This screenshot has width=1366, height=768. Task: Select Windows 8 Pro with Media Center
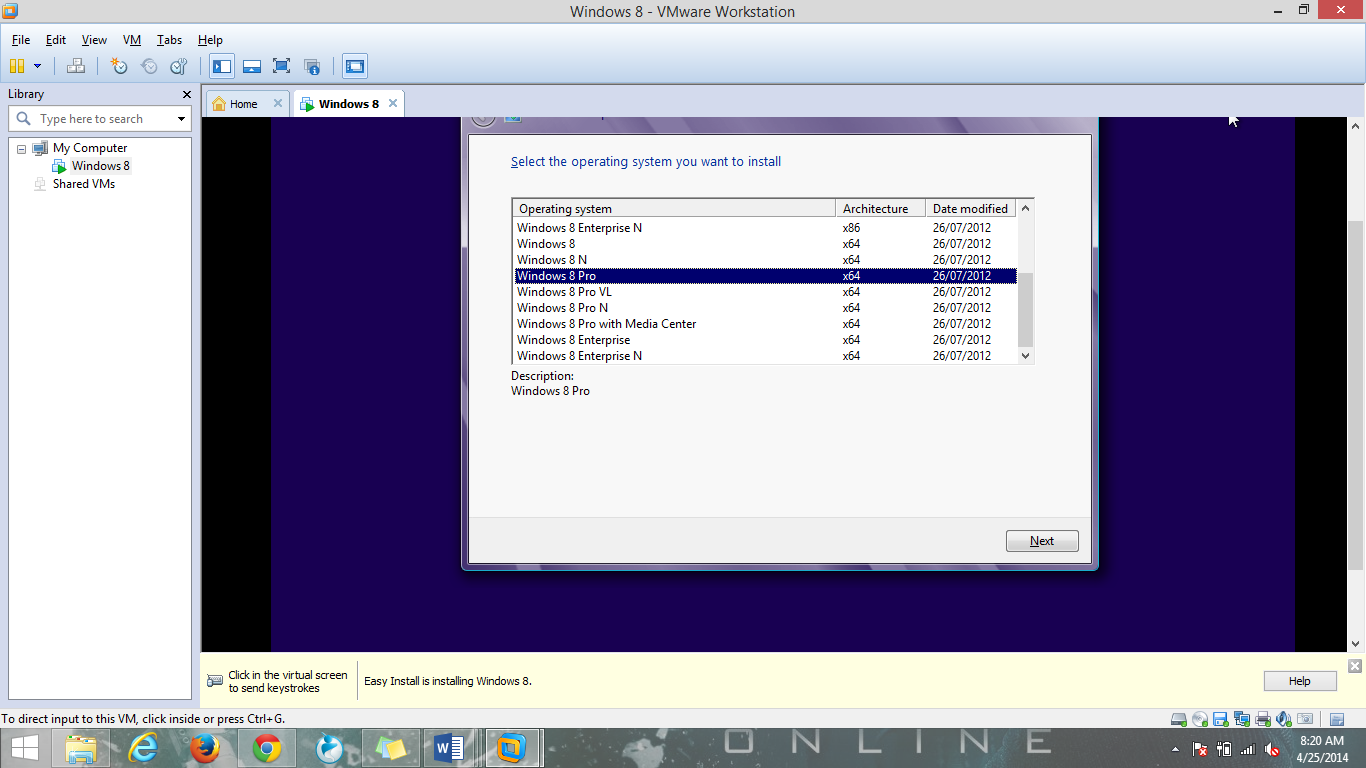(765, 324)
